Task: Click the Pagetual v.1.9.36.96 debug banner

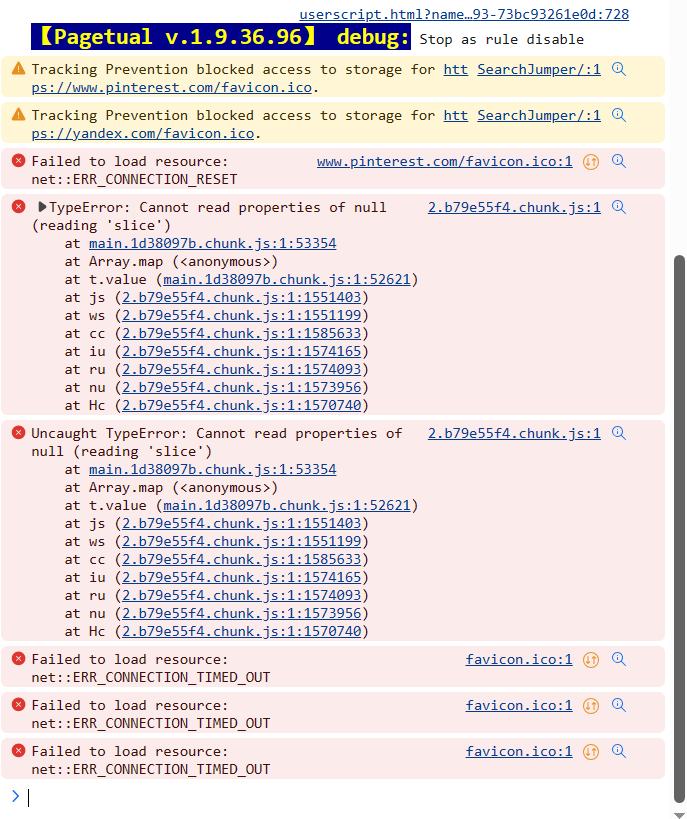Action: [x=221, y=38]
